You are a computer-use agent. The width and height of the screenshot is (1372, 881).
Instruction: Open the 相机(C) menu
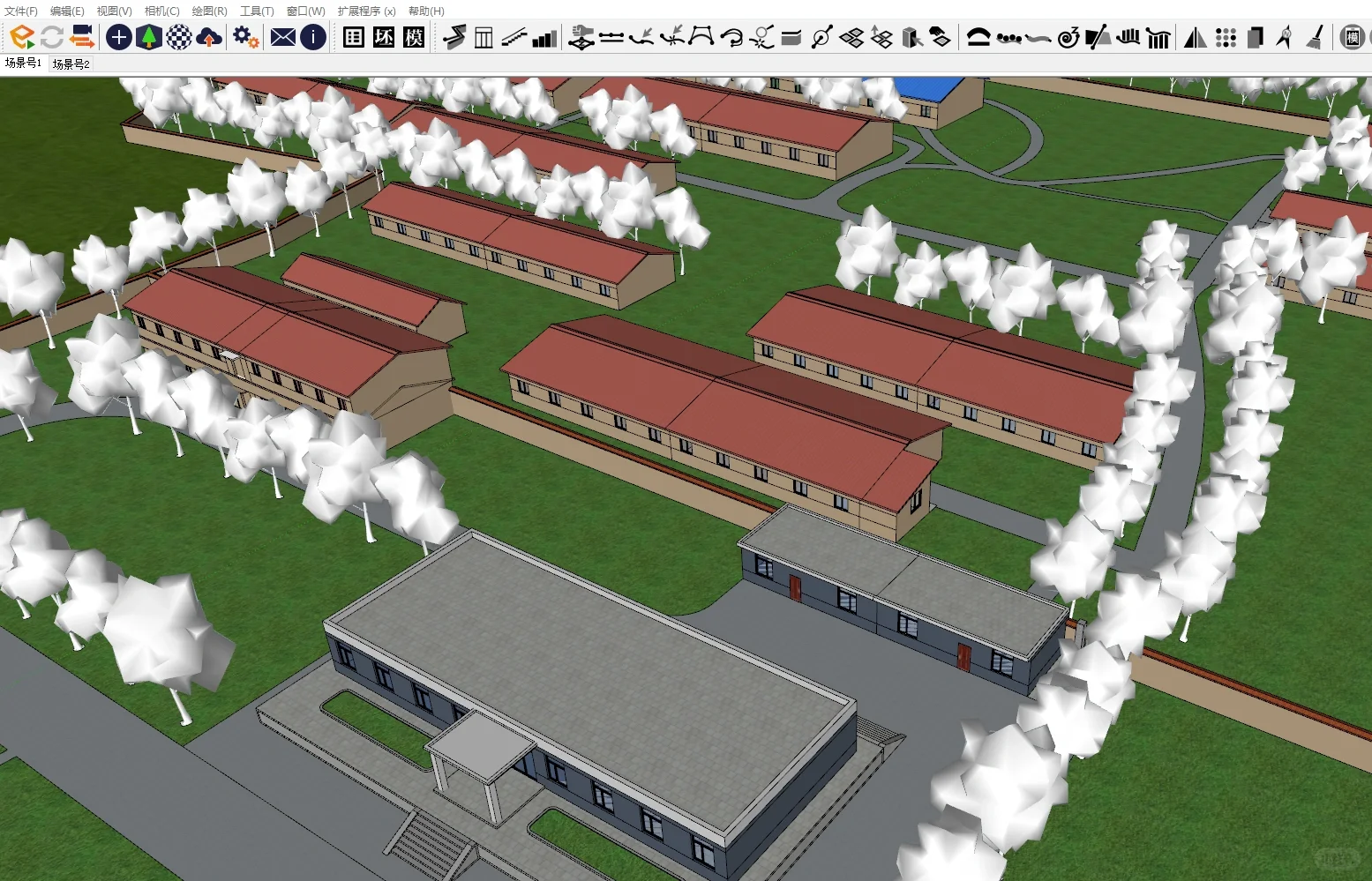(161, 11)
